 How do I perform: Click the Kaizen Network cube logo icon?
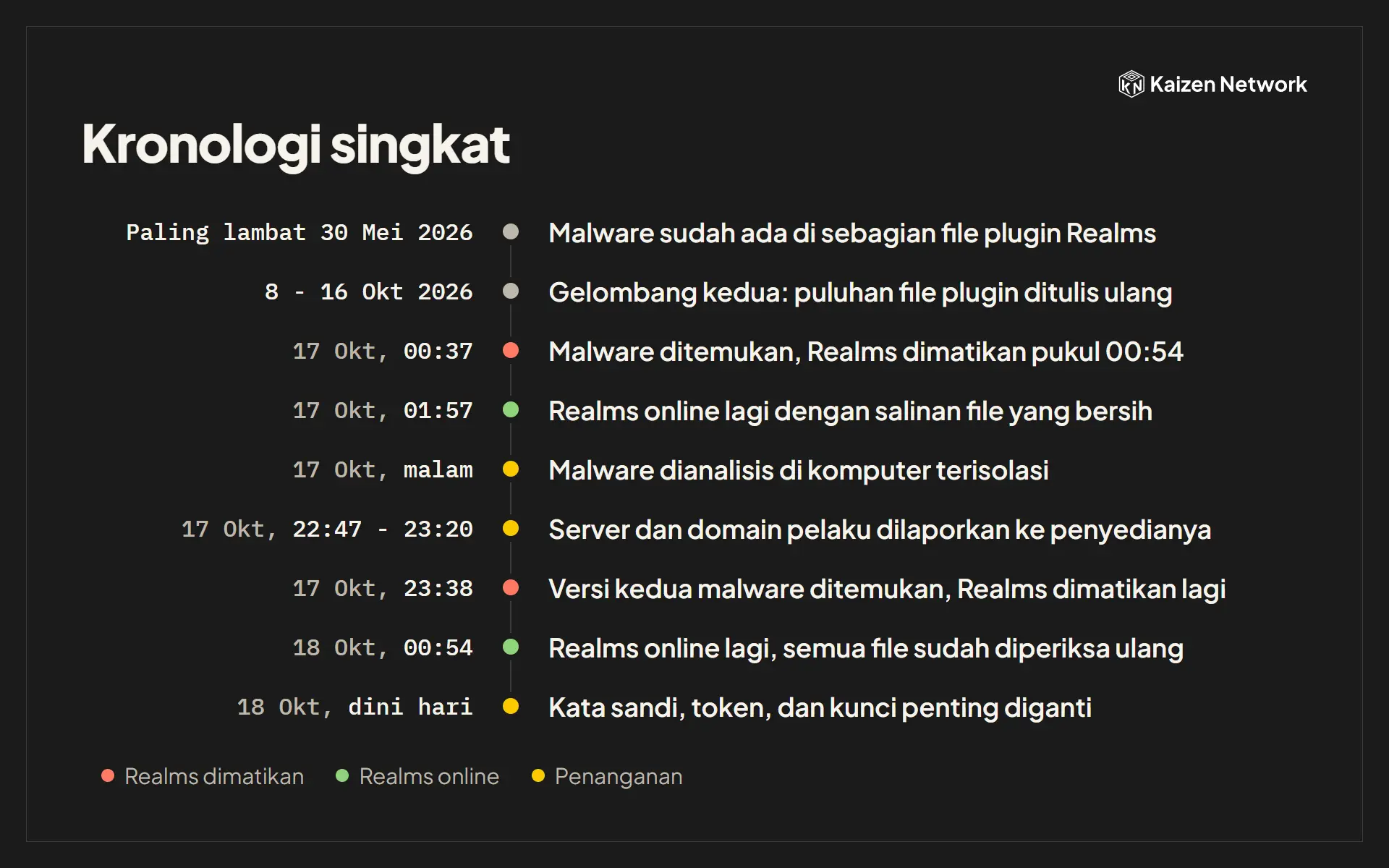(1131, 84)
